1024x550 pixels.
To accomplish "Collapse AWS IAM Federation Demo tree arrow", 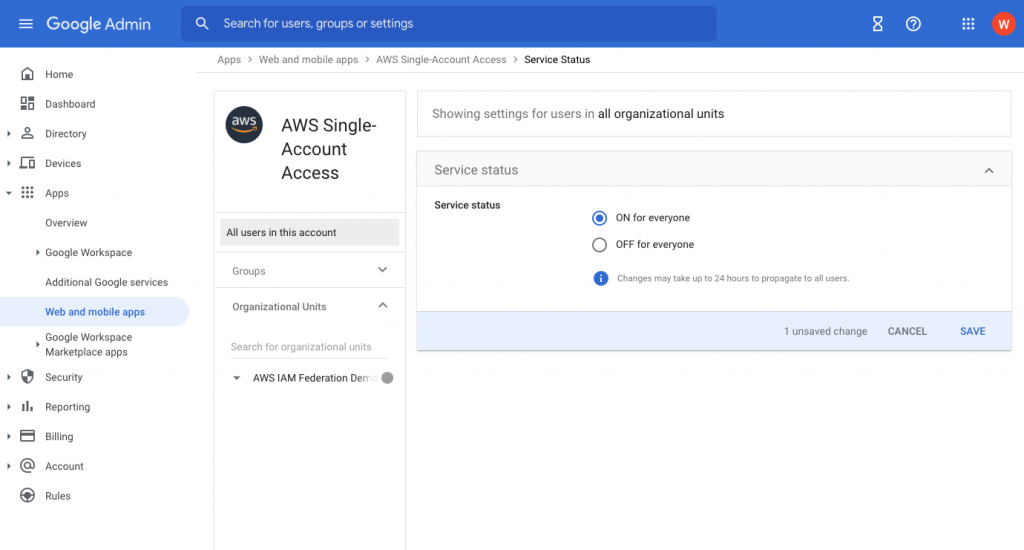I will tap(236, 378).
